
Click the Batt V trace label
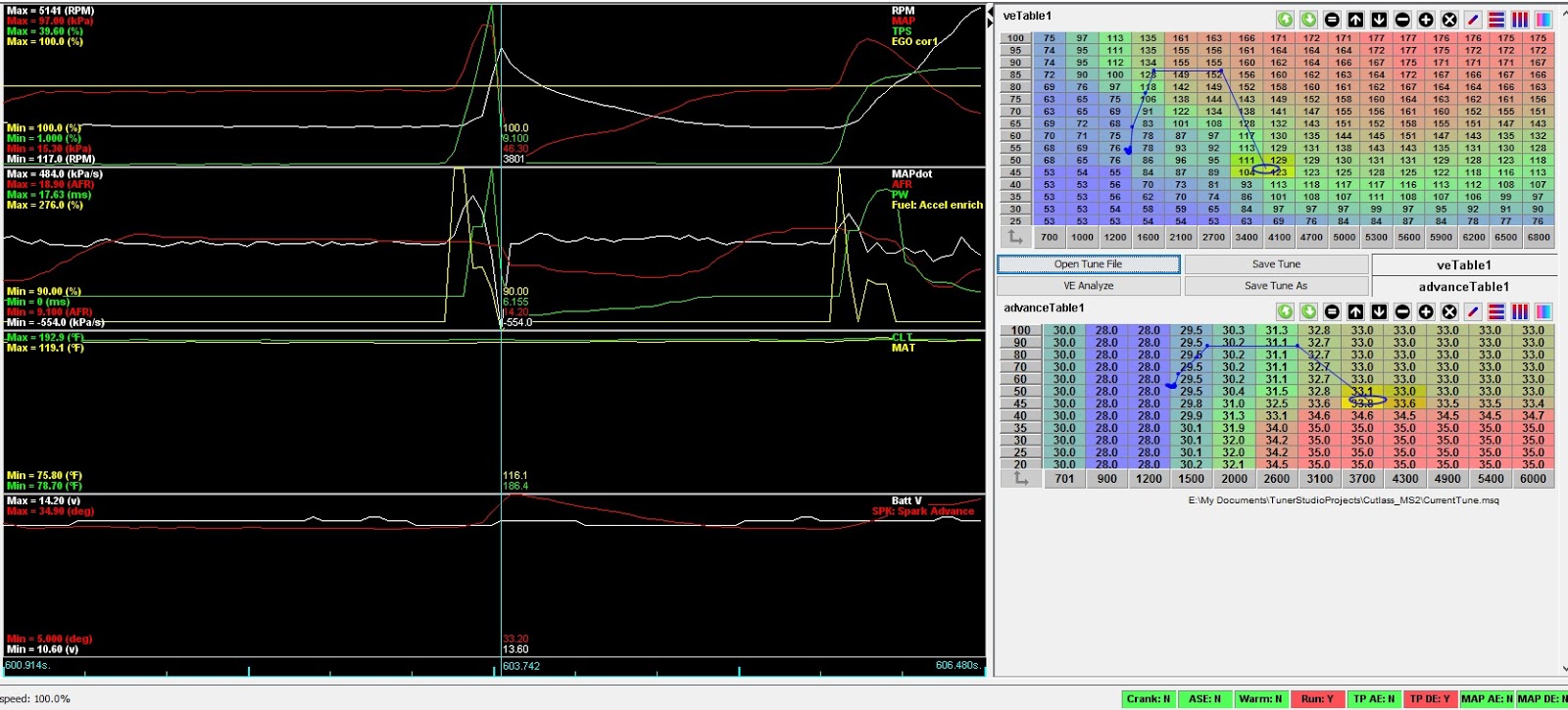coord(906,501)
